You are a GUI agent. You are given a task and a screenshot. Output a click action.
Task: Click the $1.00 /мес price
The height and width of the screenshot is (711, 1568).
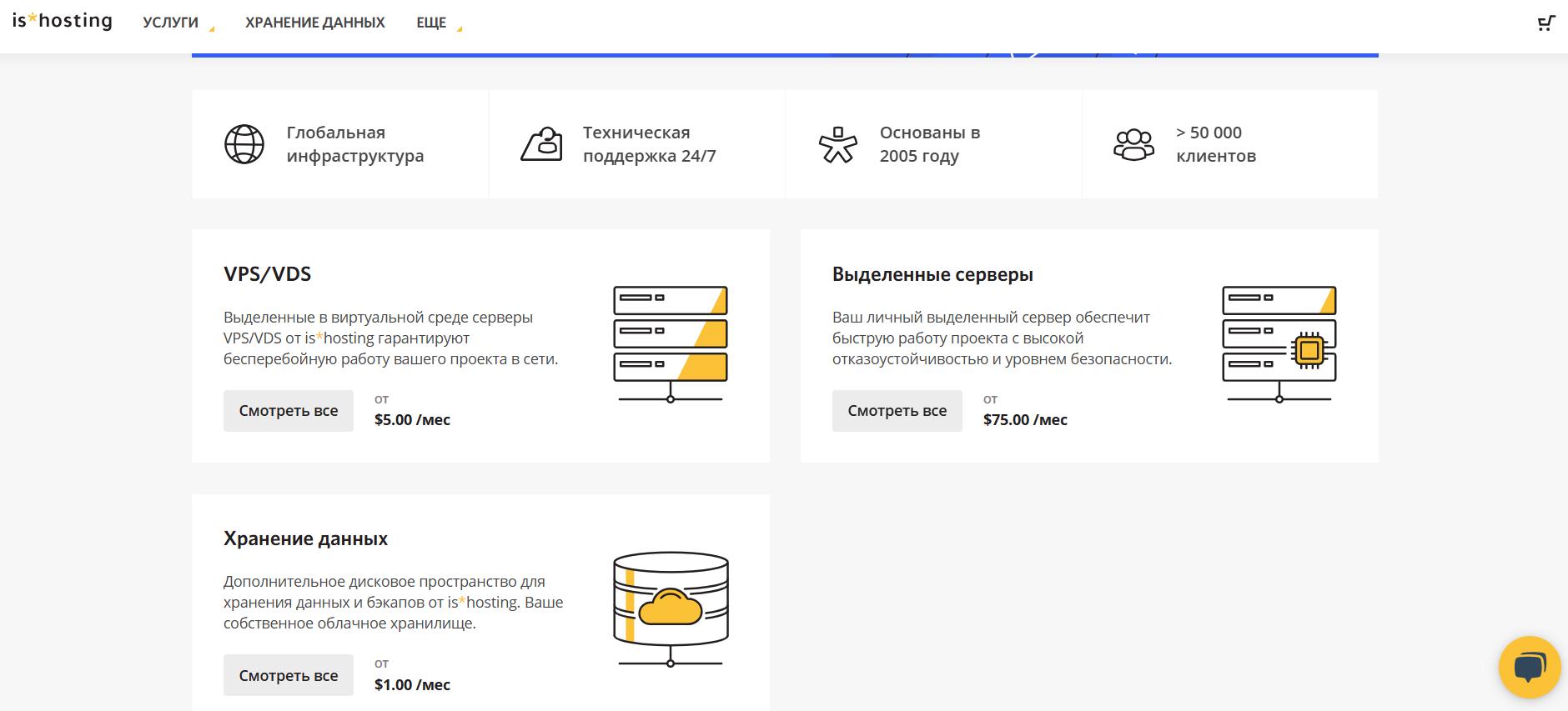(412, 685)
